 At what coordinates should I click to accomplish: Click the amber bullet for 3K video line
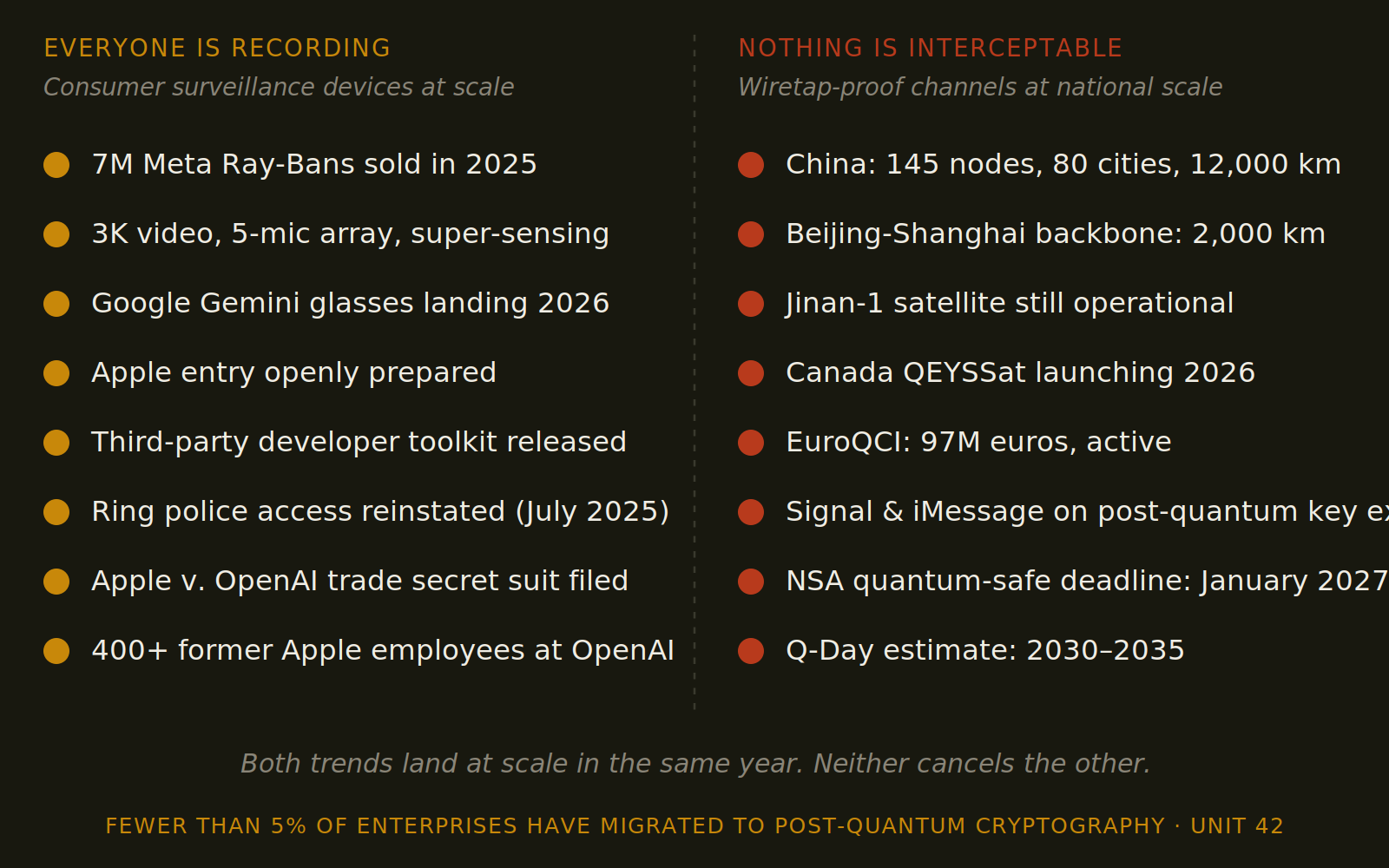point(56,234)
